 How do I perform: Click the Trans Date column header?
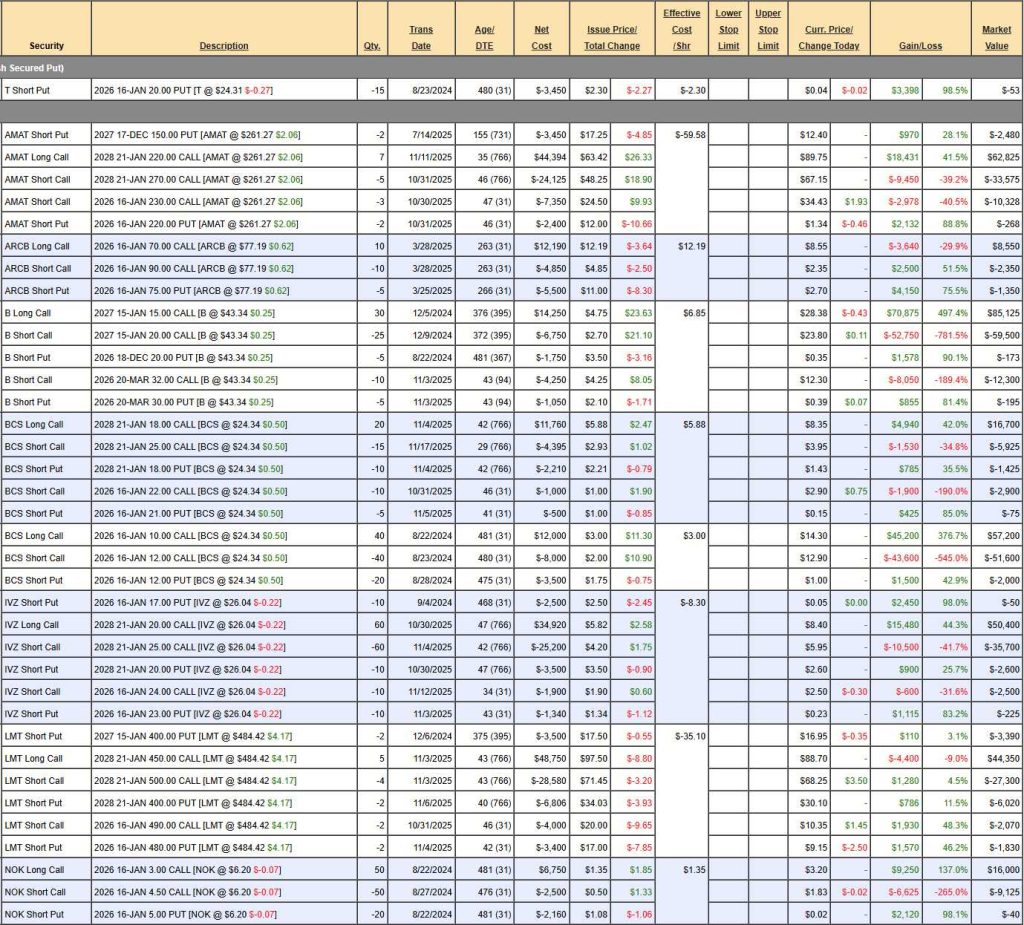click(421, 37)
